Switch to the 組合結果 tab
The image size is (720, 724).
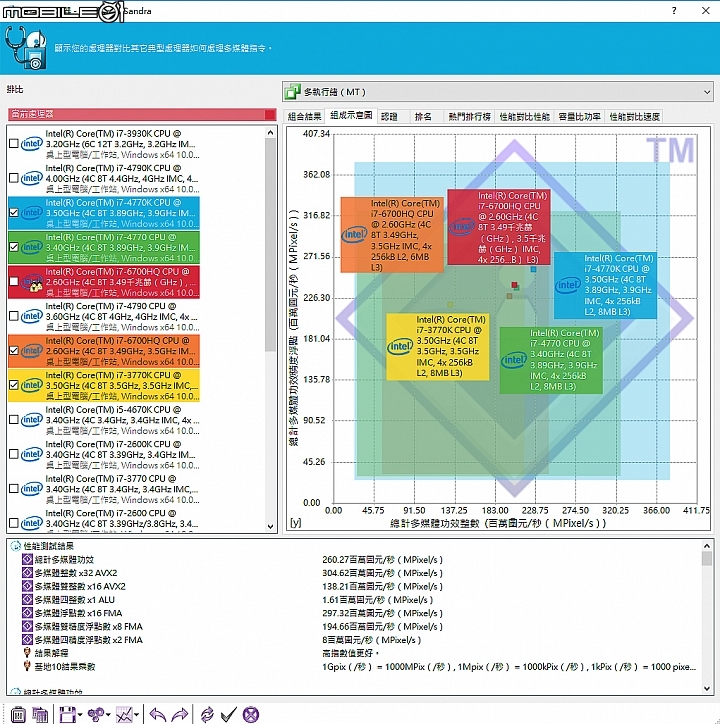(x=304, y=116)
